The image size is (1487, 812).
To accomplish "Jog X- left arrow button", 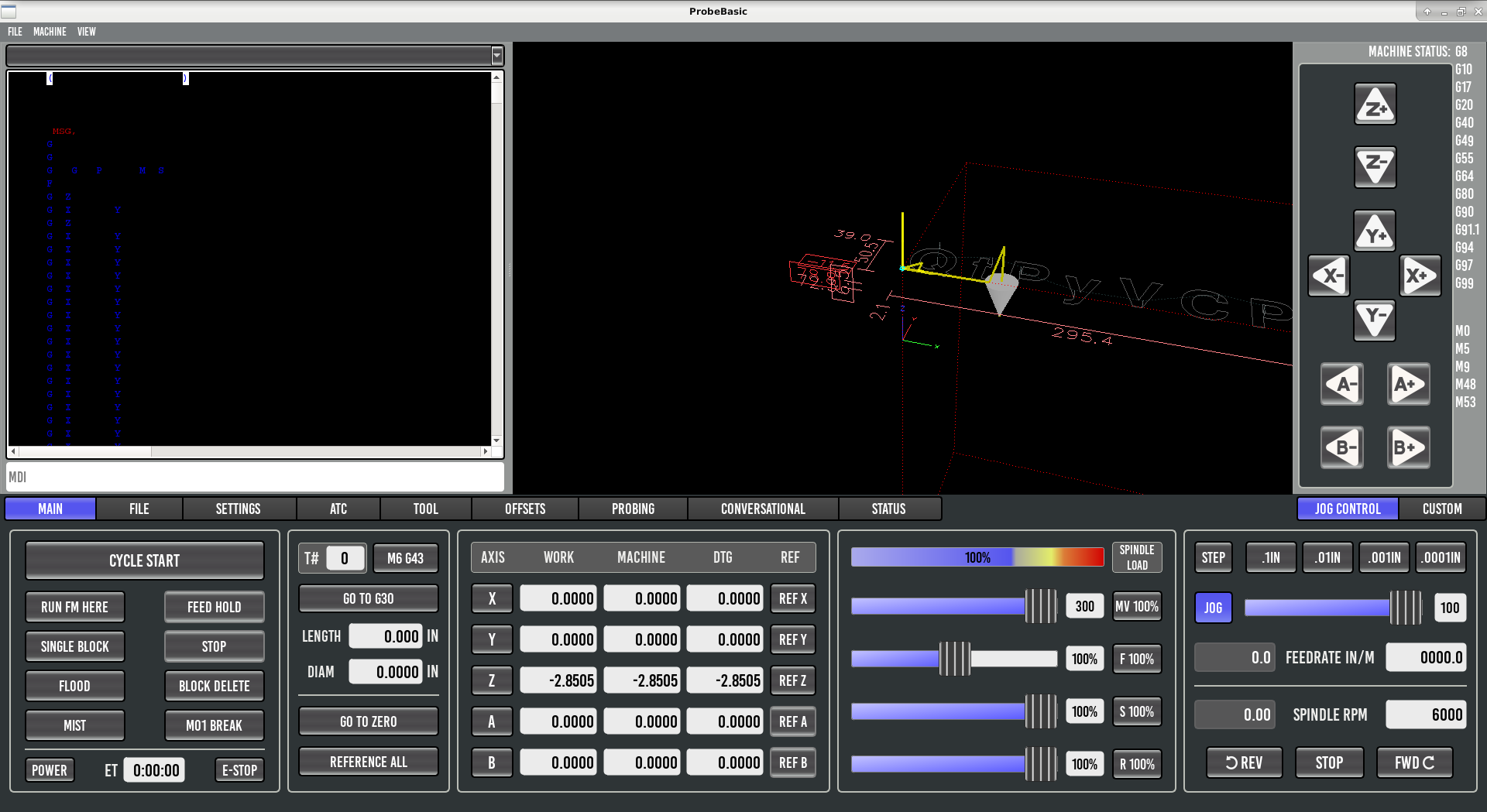I will coord(1329,276).
